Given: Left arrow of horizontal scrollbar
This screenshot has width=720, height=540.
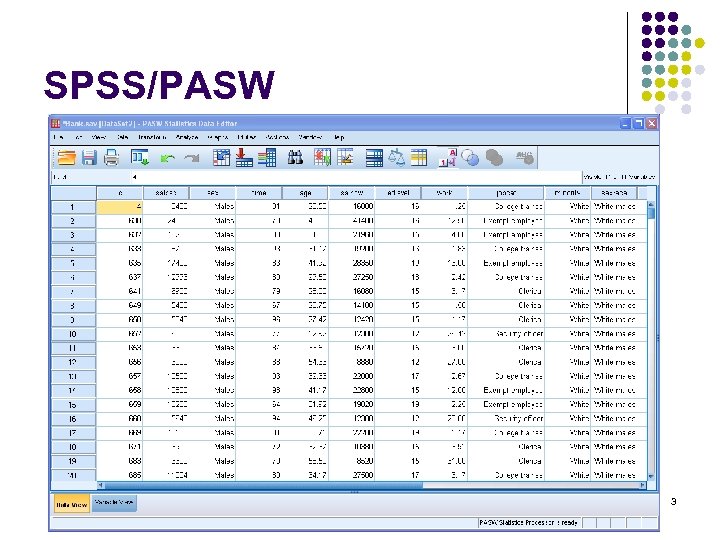Looking at the screenshot, I should [101, 485].
